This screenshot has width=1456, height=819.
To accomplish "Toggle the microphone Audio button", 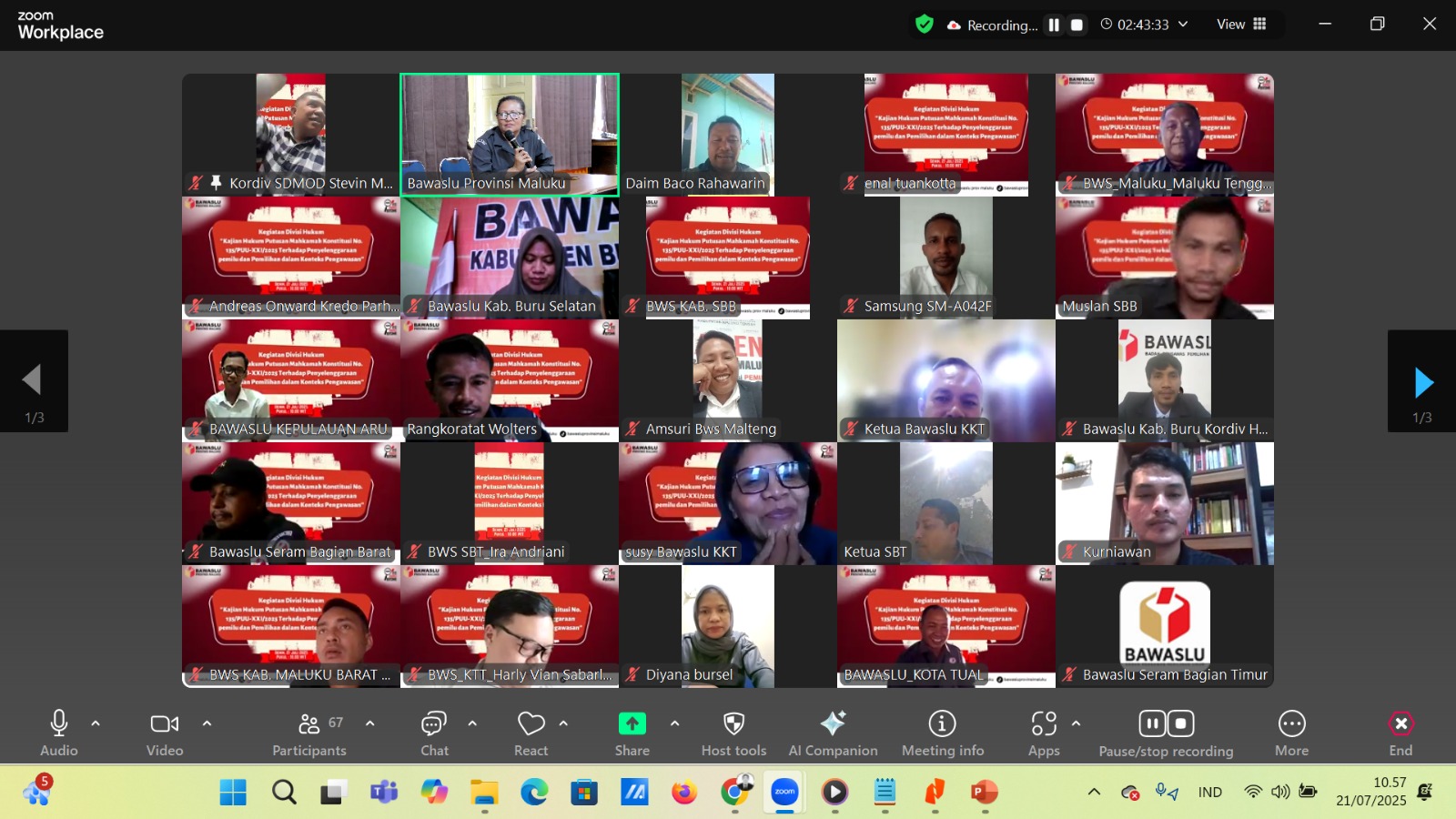I will coord(59,724).
